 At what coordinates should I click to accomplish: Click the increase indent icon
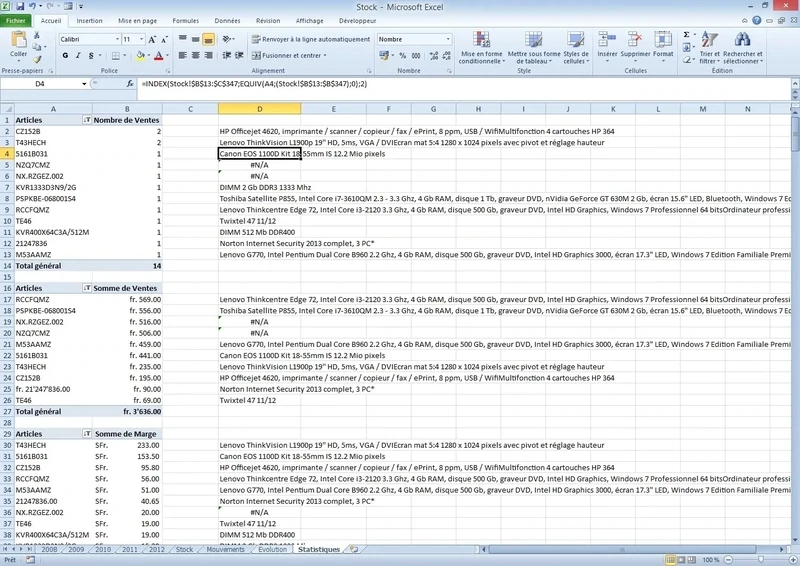coord(239,55)
